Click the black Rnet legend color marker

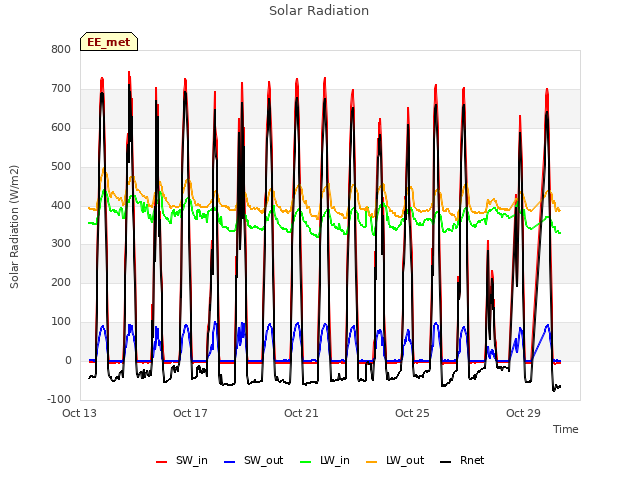tap(446, 462)
